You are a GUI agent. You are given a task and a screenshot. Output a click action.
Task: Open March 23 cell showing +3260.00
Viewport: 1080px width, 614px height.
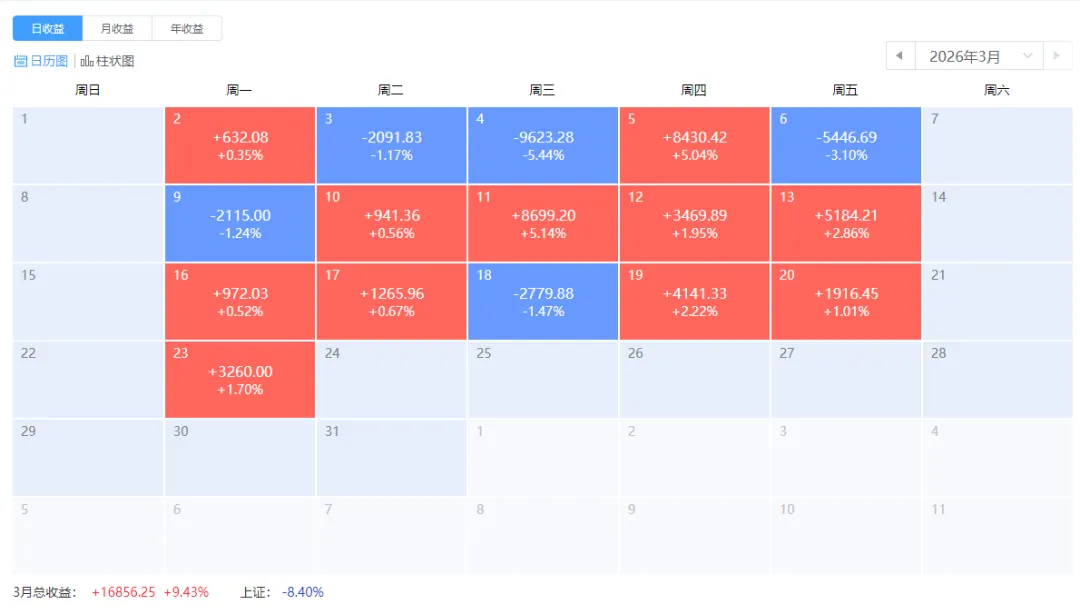[x=240, y=379]
